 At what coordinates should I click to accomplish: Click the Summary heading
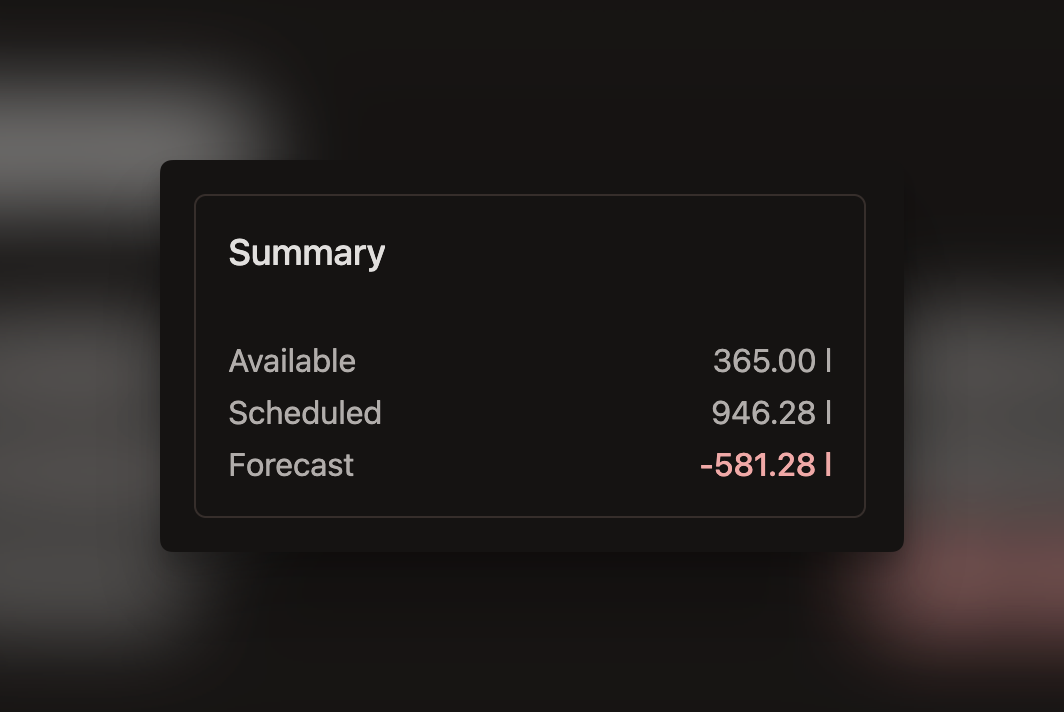pyautogui.click(x=306, y=253)
